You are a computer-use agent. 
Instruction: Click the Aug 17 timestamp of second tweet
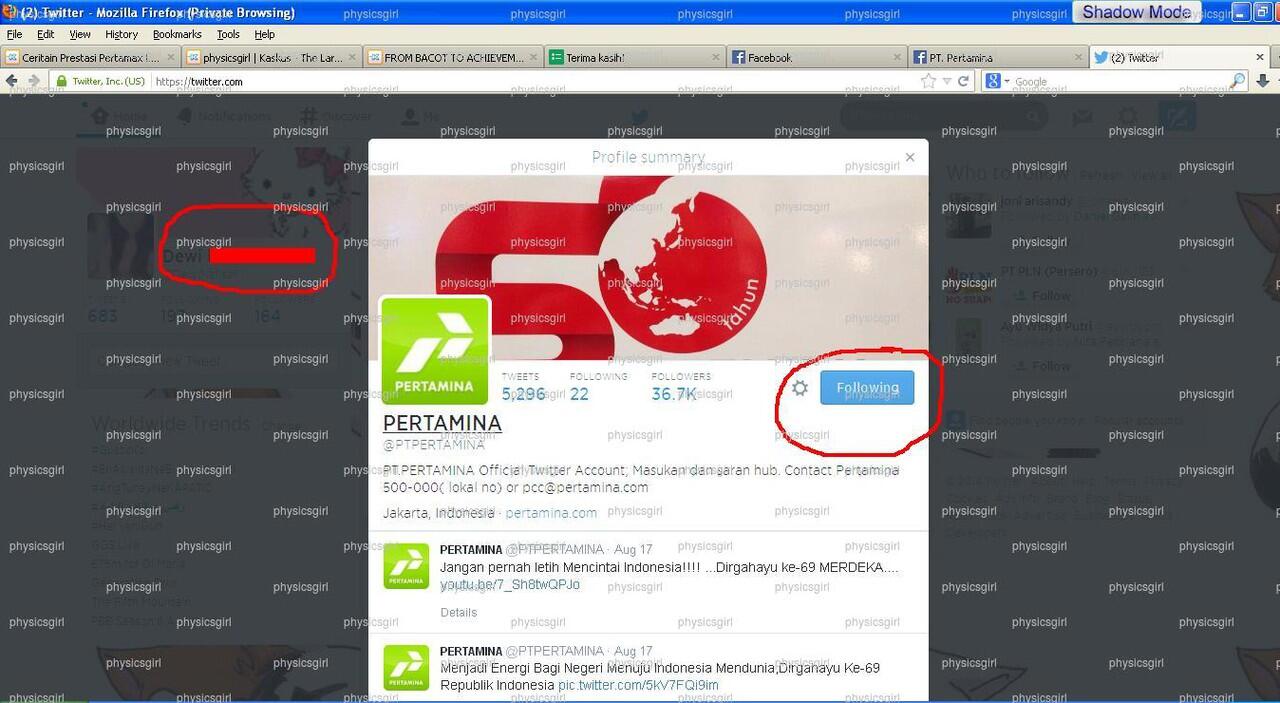[633, 651]
